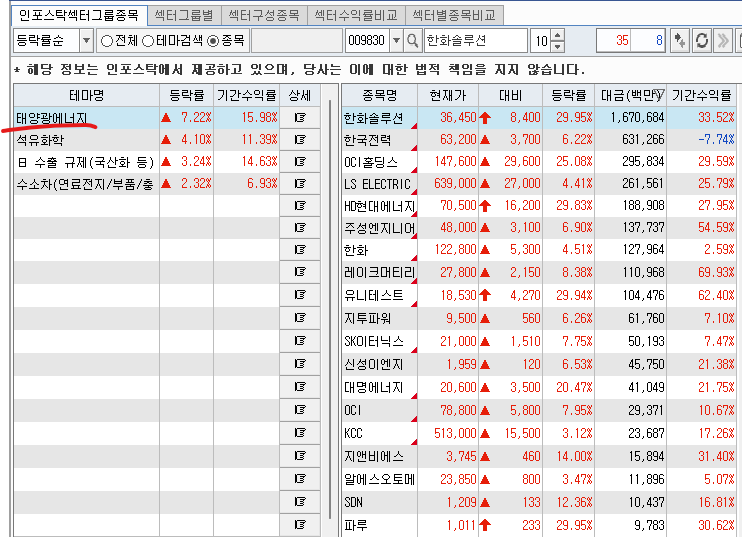This screenshot has height=537, width=742.
Task: Increase period value with up stepper
Action: point(558,35)
